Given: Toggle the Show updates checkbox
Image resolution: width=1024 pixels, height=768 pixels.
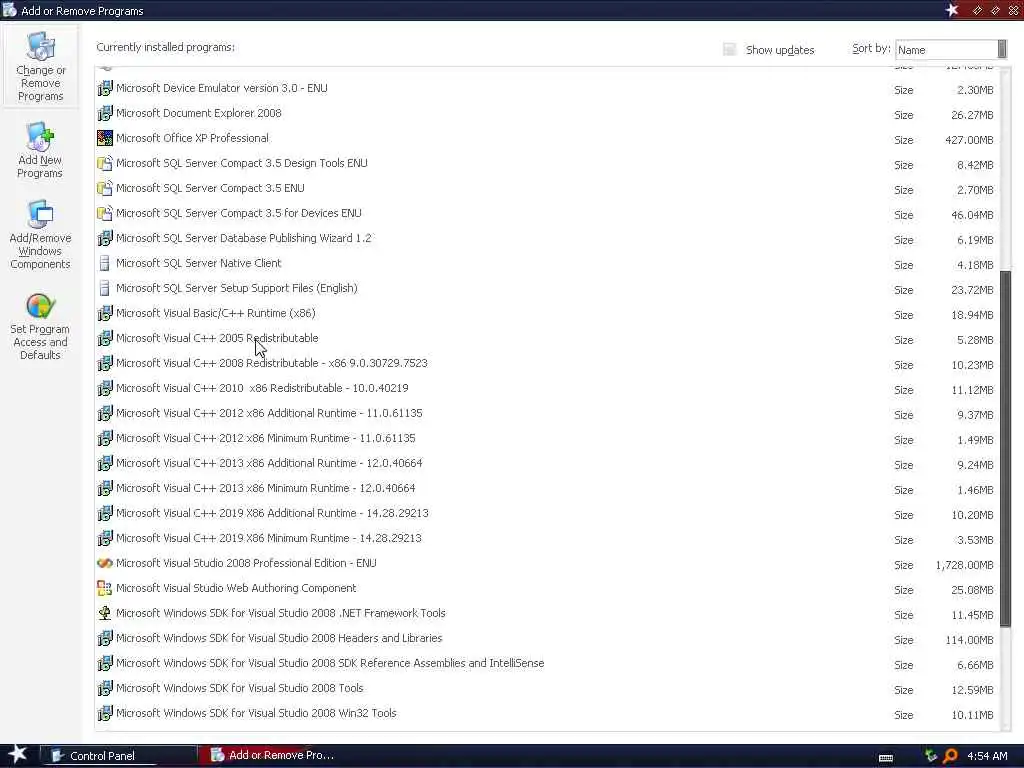Looking at the screenshot, I should (729, 50).
